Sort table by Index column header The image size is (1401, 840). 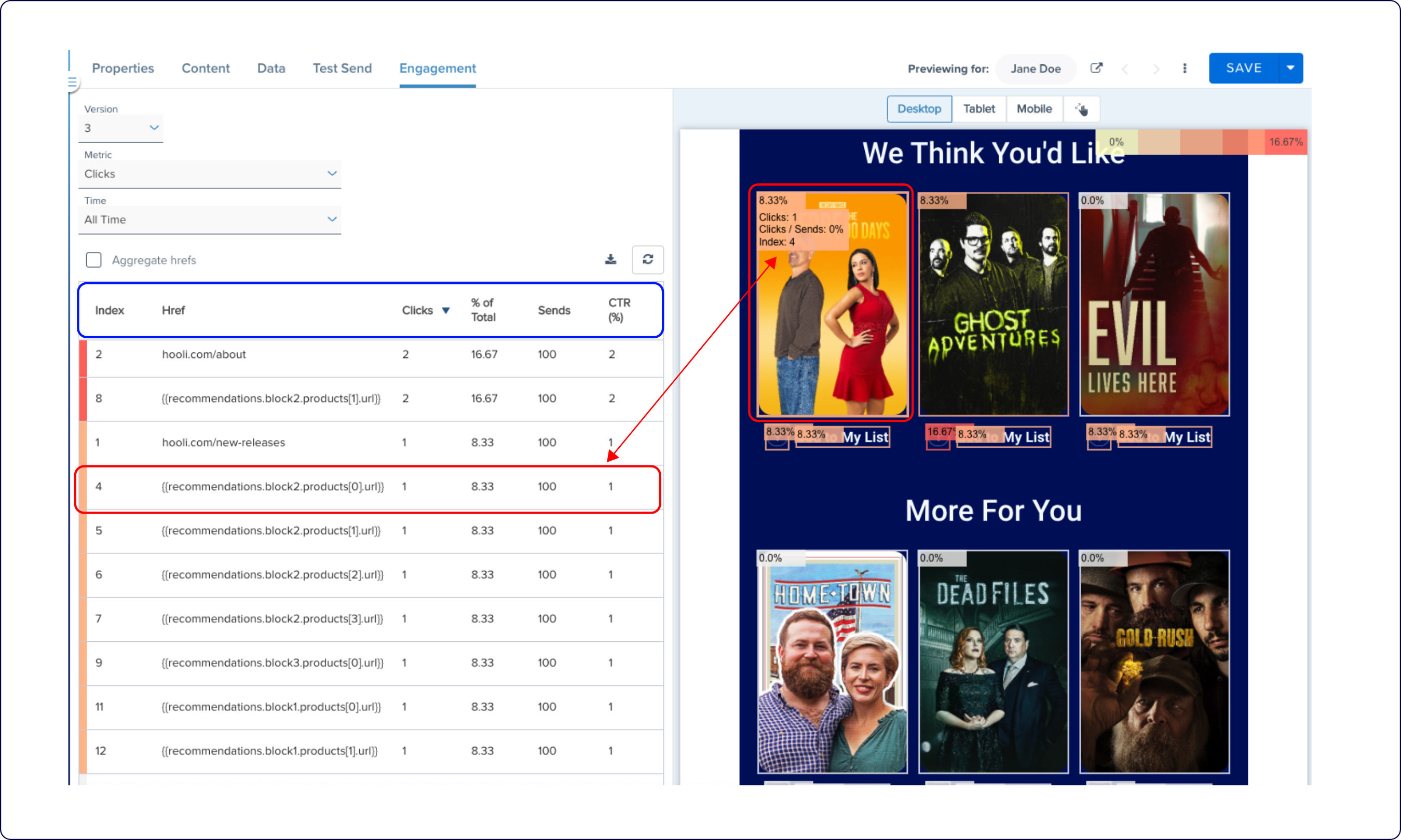[x=110, y=310]
